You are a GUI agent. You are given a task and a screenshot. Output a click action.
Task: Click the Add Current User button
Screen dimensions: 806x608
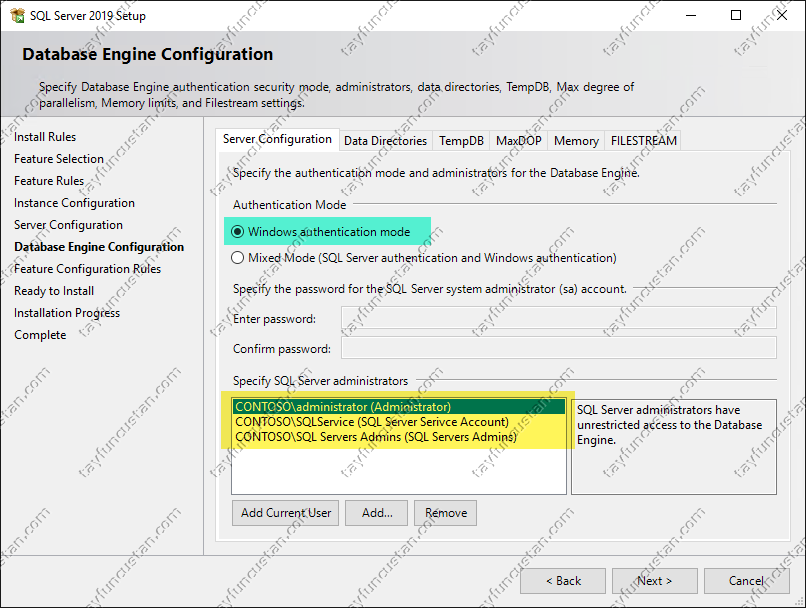[286, 513]
